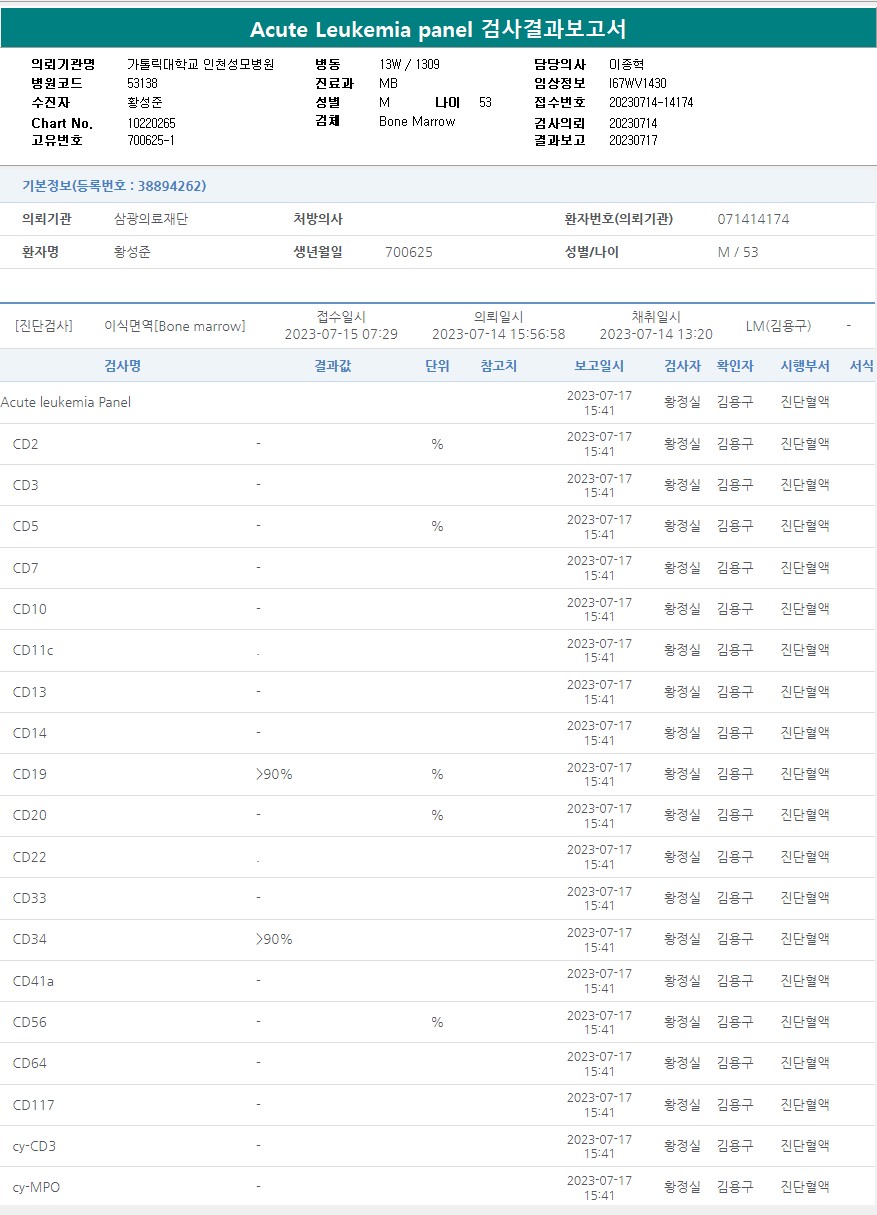Click the 보고일시 column header
This screenshot has width=877, height=1215.
[599, 366]
